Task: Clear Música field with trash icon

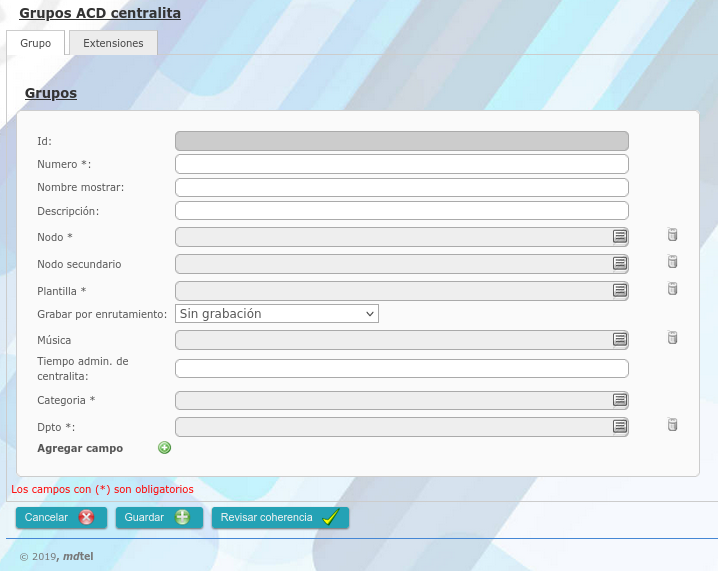Action: click(x=672, y=337)
